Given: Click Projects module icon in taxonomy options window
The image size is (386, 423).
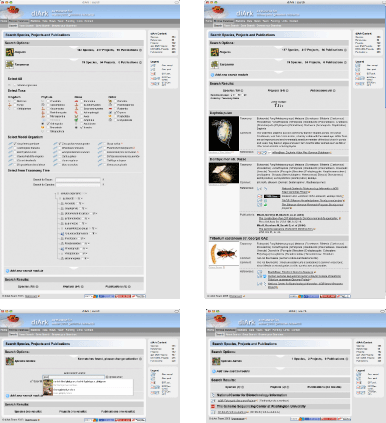Looking at the screenshot, I should [x=9, y=52].
